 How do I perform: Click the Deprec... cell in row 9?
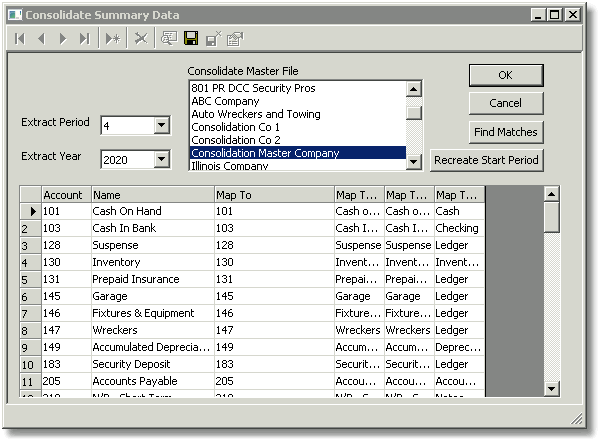[x=459, y=347]
